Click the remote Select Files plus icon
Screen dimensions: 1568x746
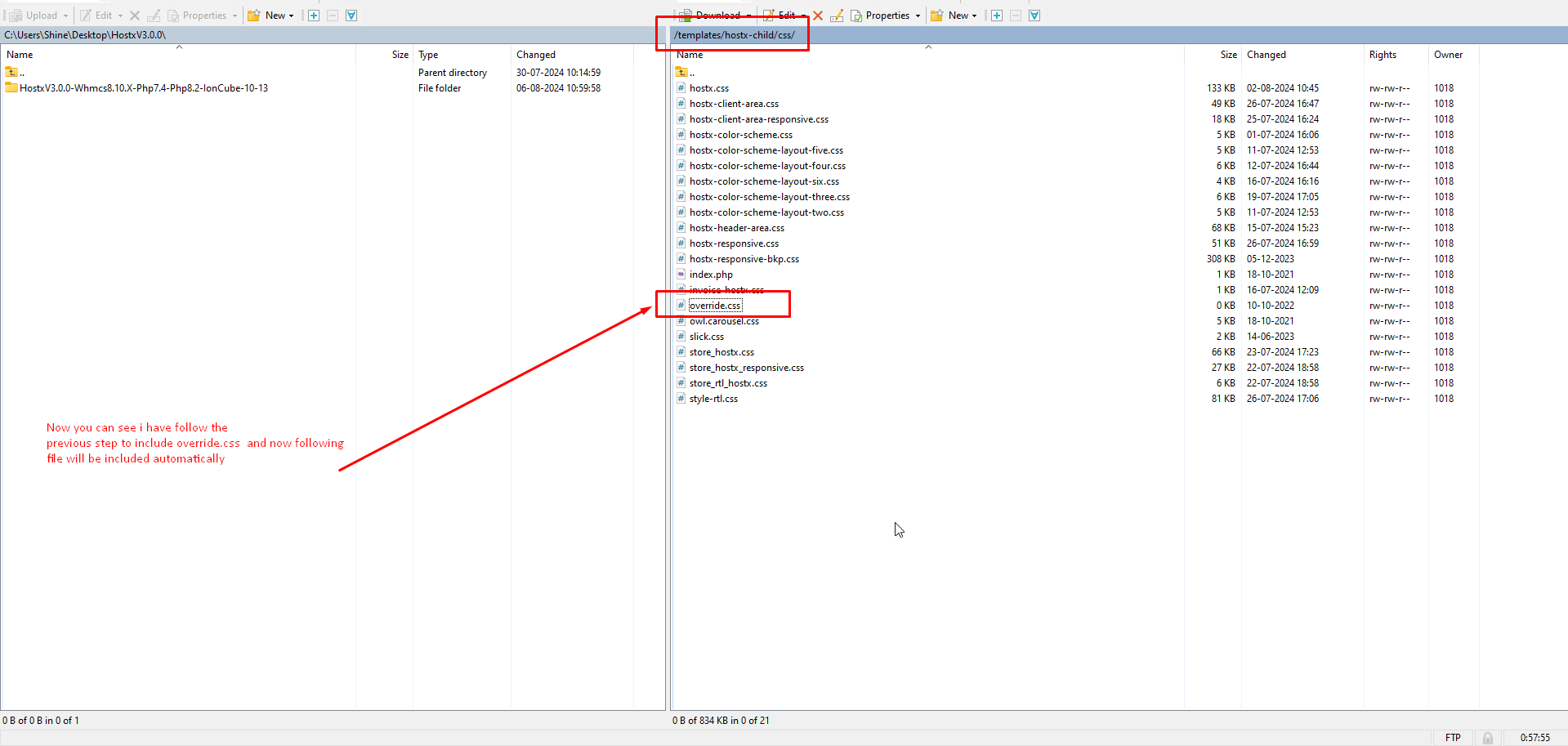click(x=997, y=16)
